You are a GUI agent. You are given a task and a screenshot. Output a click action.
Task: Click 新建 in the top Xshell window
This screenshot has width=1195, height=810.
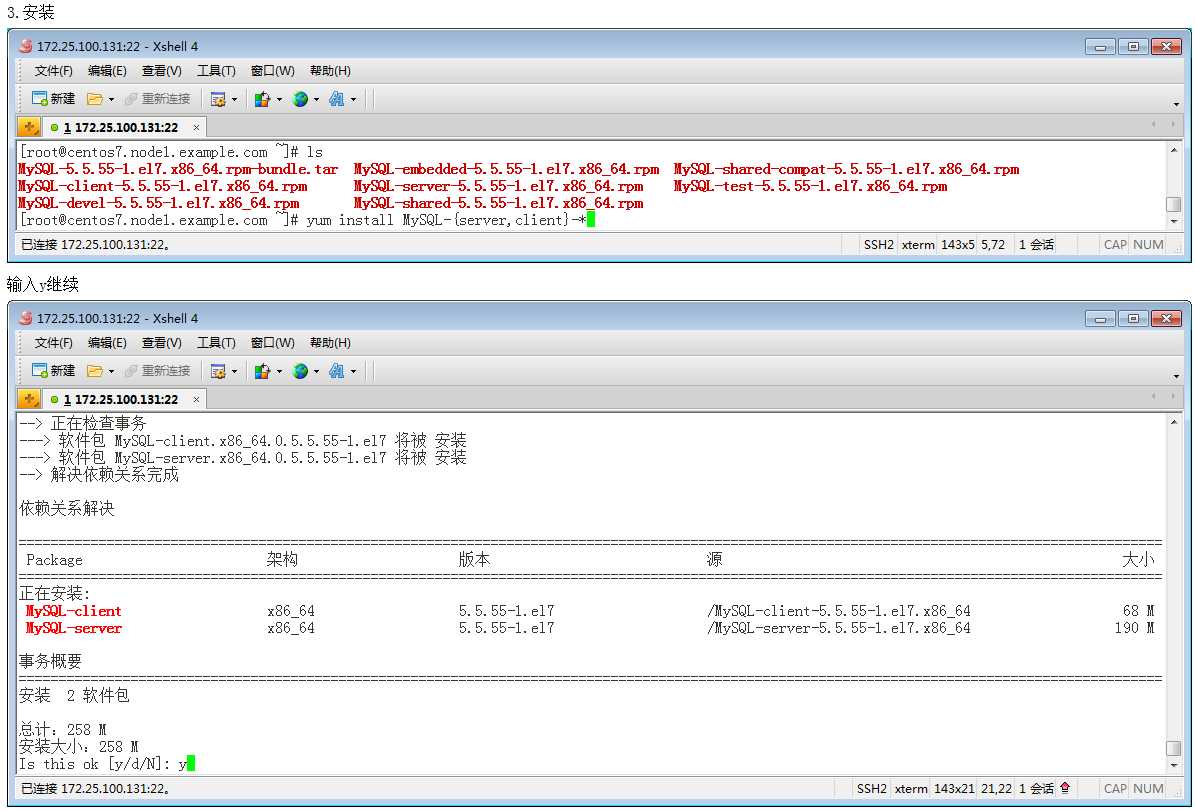pyautogui.click(x=53, y=99)
